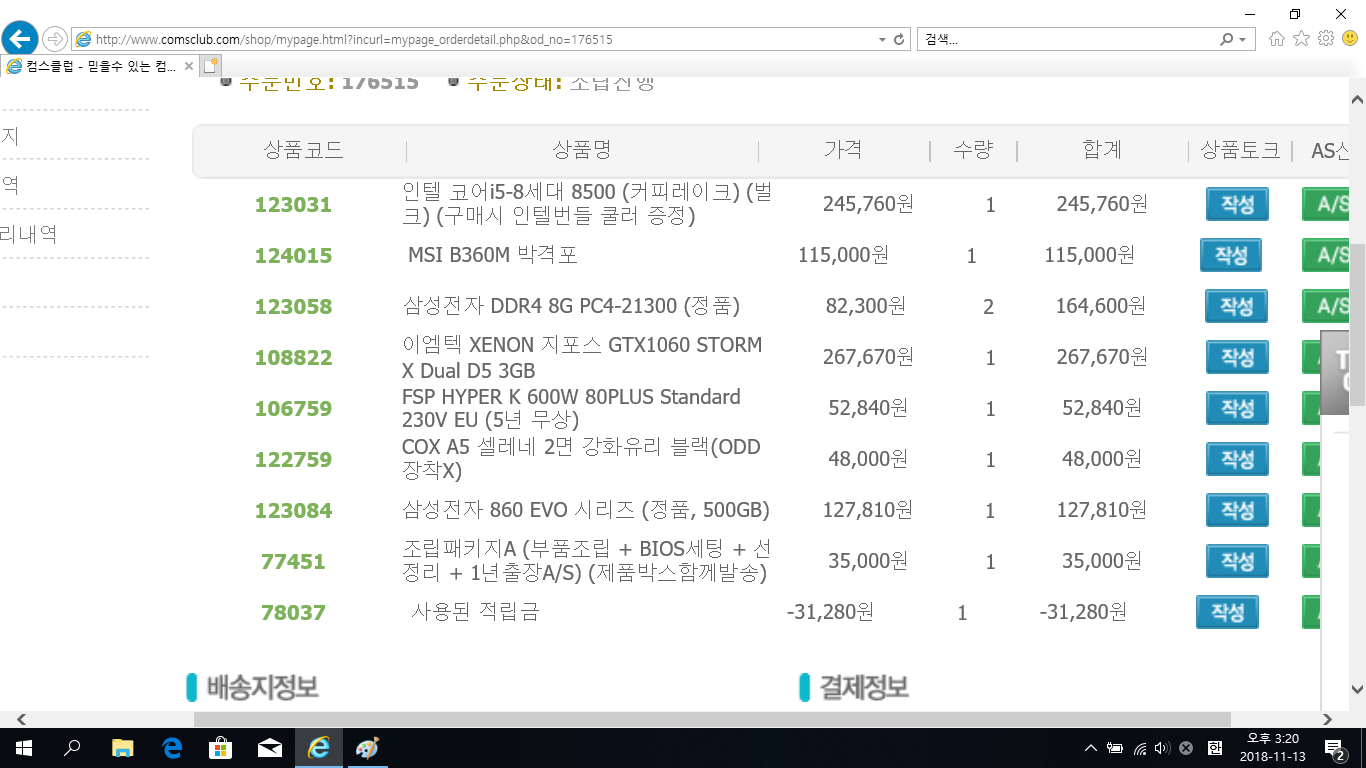Select the 컴스클럽 browser tab
Image resolution: width=1366 pixels, height=768 pixels.
point(100,66)
